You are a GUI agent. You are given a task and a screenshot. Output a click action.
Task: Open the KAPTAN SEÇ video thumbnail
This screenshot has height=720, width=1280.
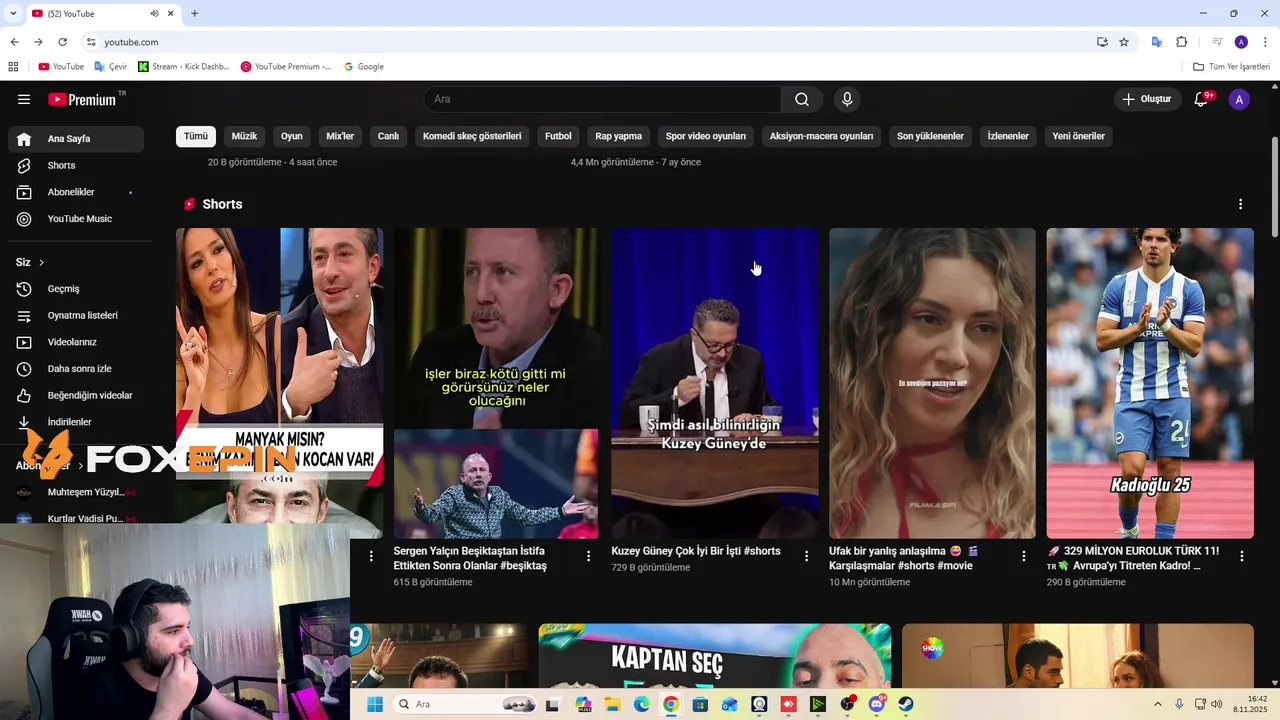(715, 656)
